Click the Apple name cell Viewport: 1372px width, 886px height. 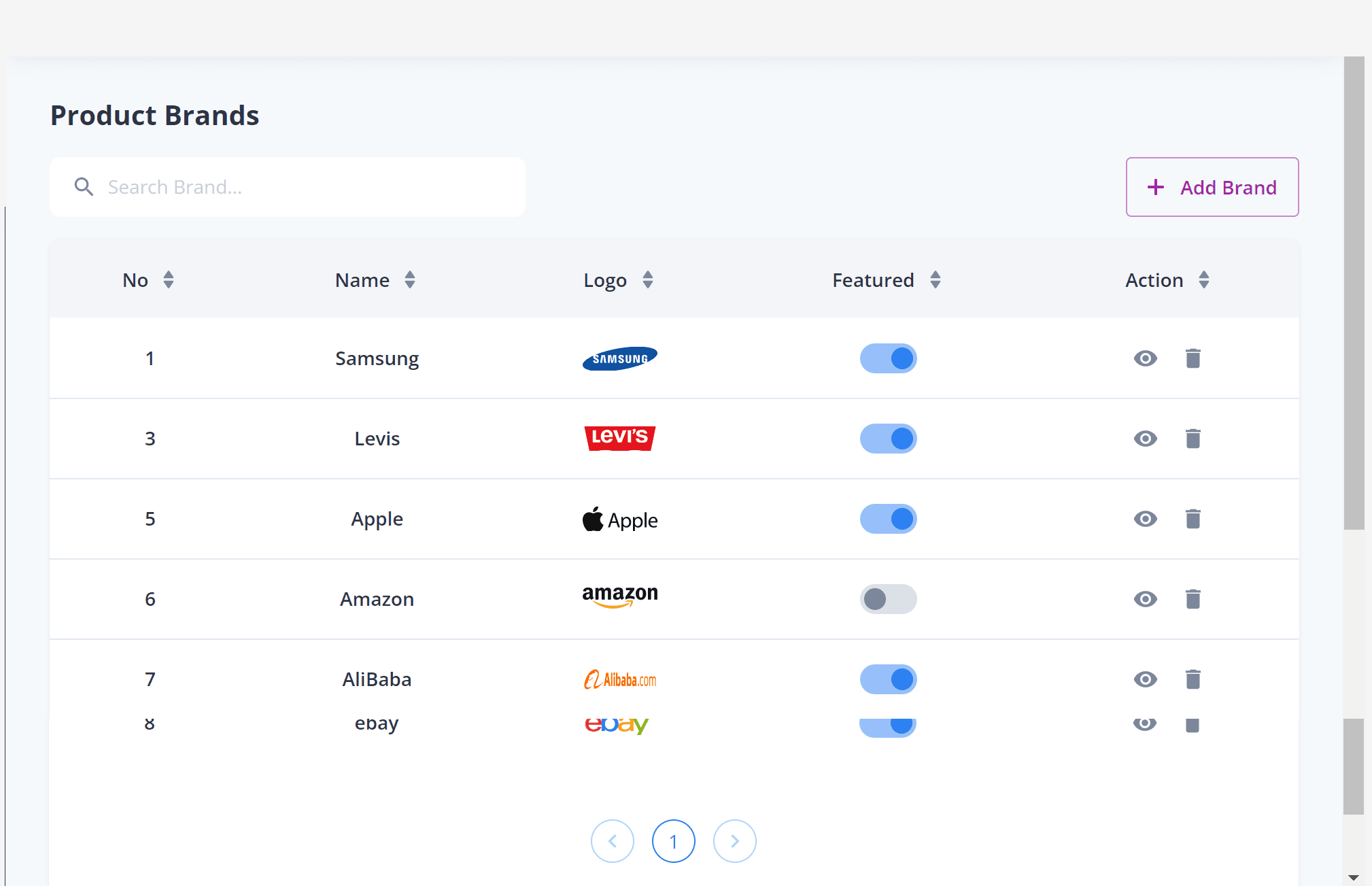[377, 519]
